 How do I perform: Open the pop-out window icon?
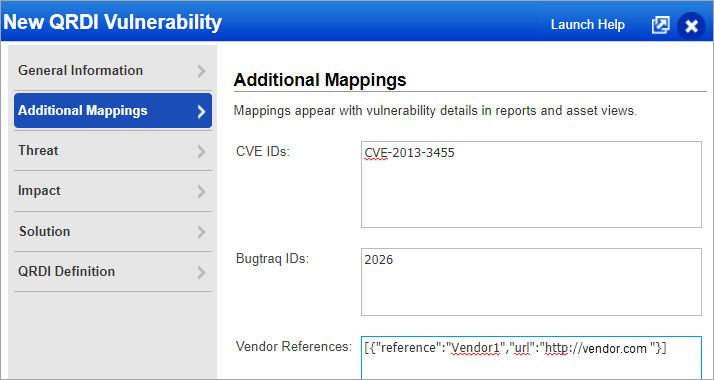point(660,25)
